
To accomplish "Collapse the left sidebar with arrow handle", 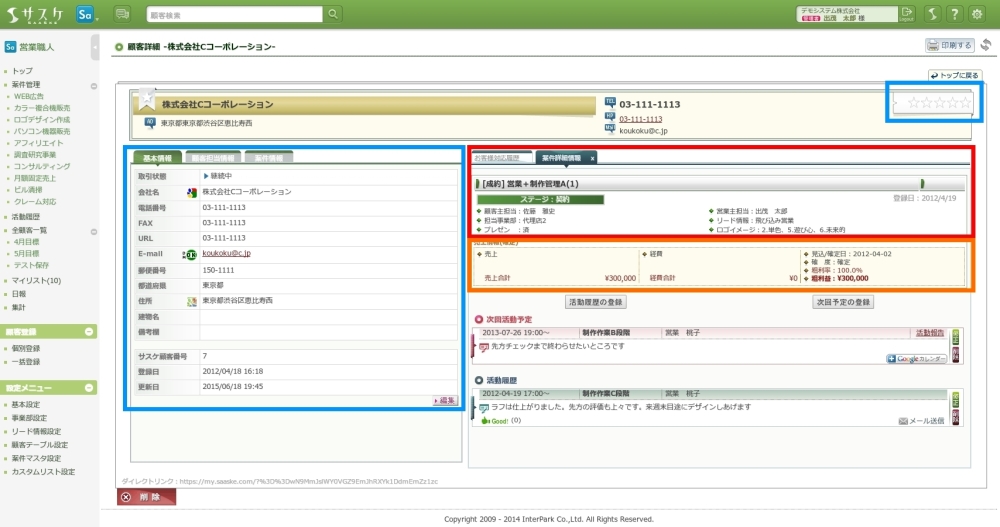I will point(95,47).
